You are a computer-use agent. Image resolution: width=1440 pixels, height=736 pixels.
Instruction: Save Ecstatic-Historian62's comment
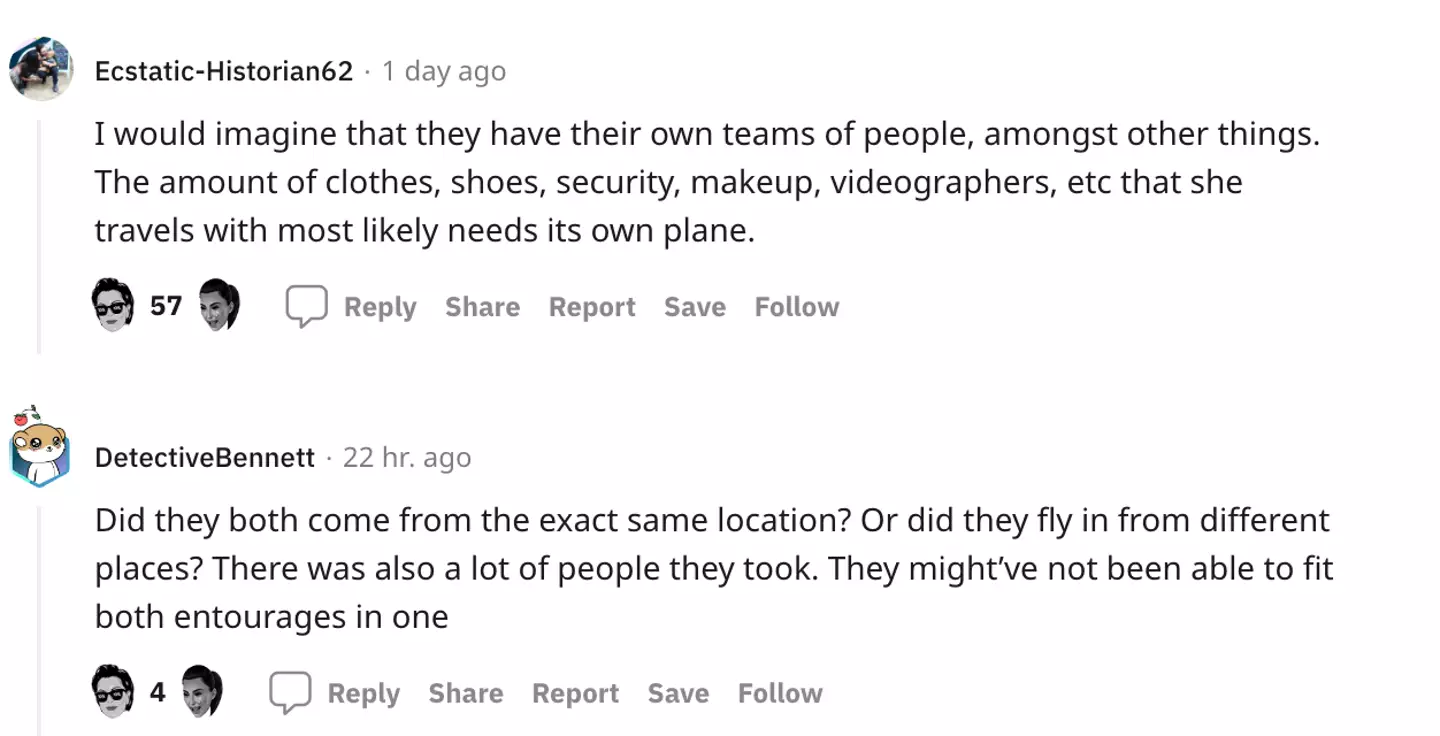694,307
